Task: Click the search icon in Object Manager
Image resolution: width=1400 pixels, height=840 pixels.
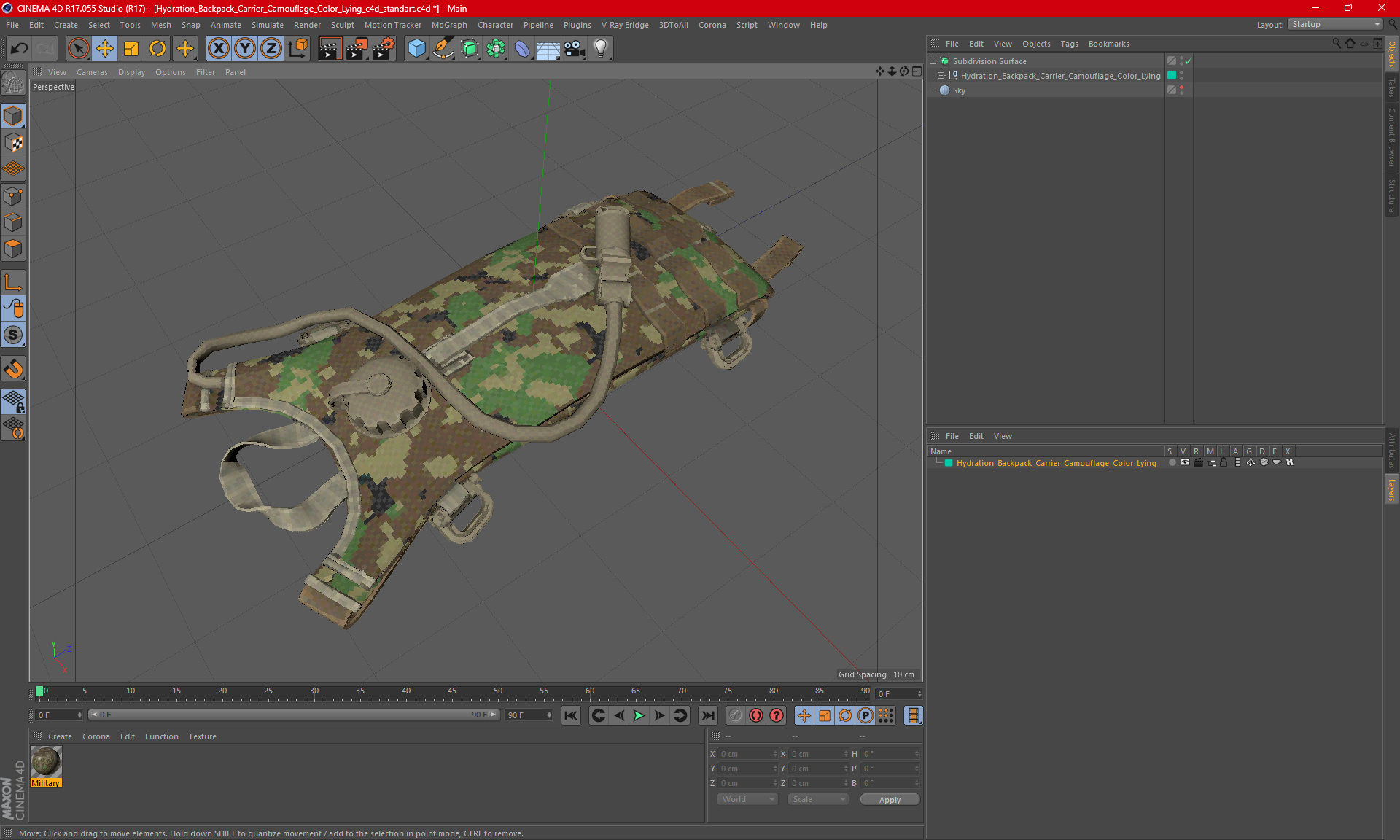Action: point(1337,44)
